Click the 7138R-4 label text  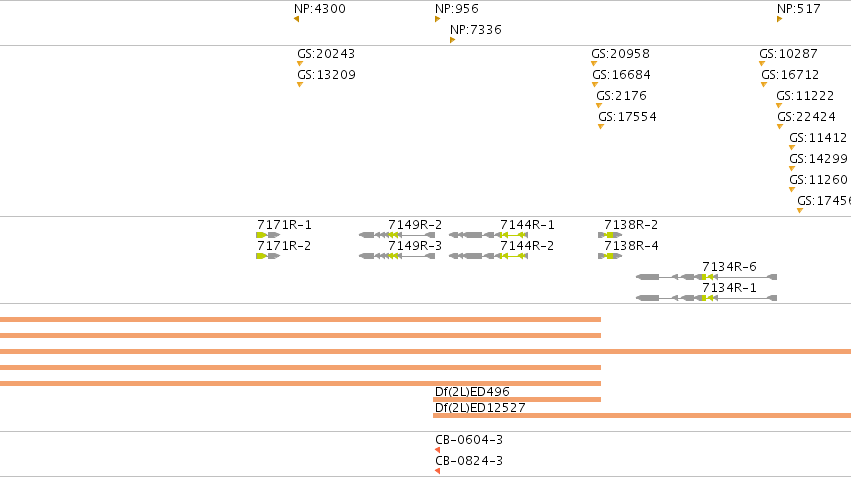[631, 246]
